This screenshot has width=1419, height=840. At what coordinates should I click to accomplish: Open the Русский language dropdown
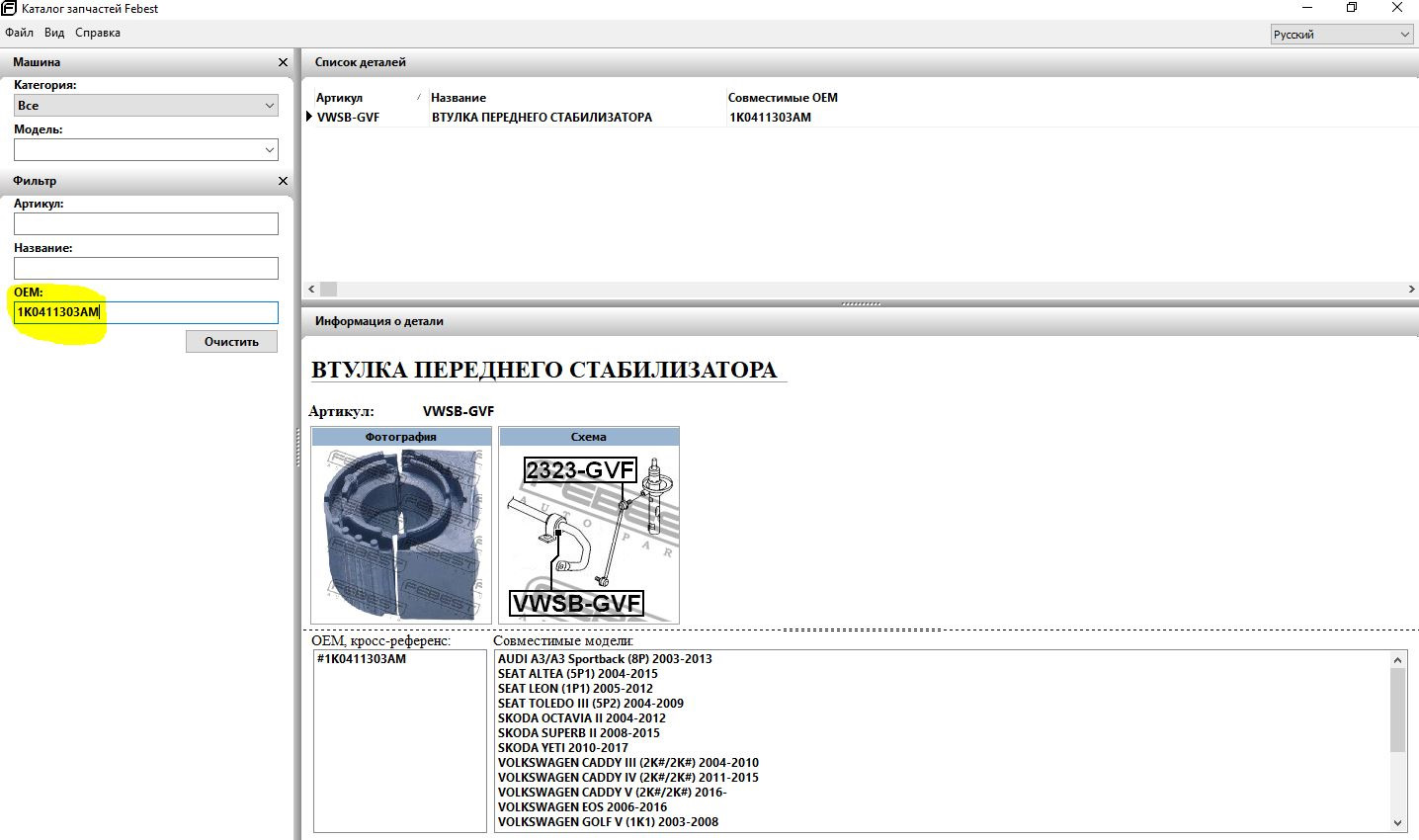1343,35
